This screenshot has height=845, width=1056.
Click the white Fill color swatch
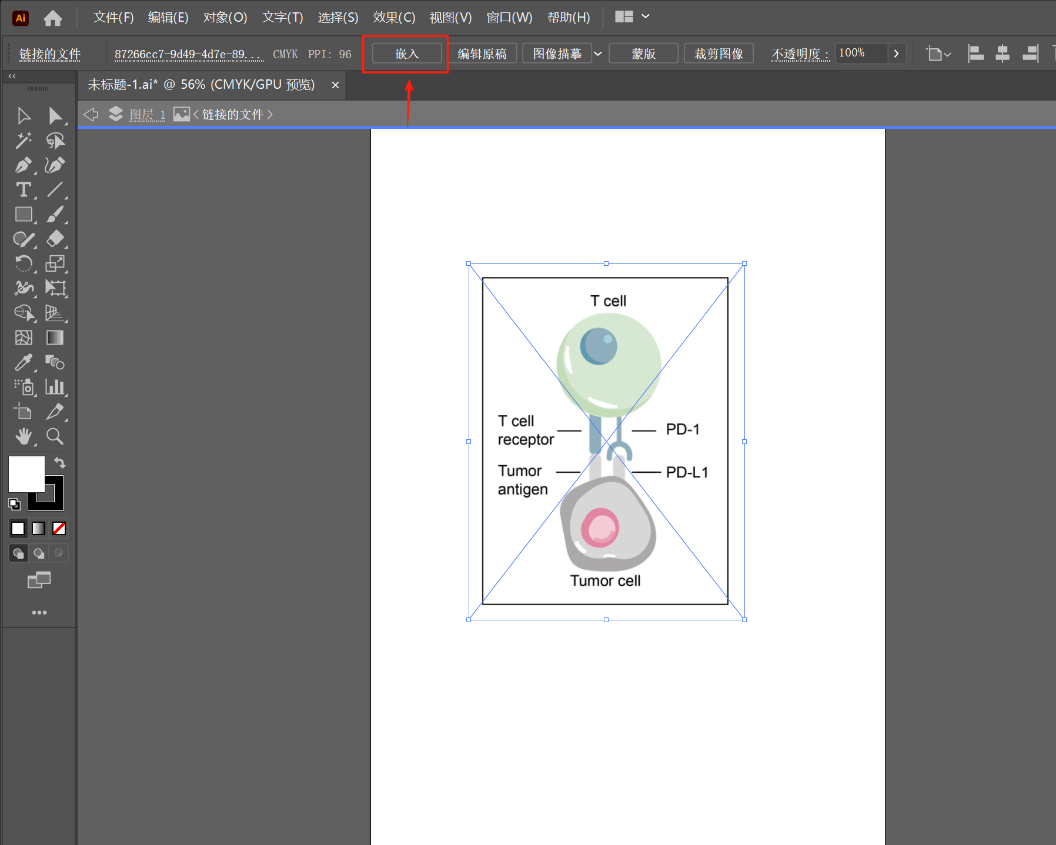point(26,473)
